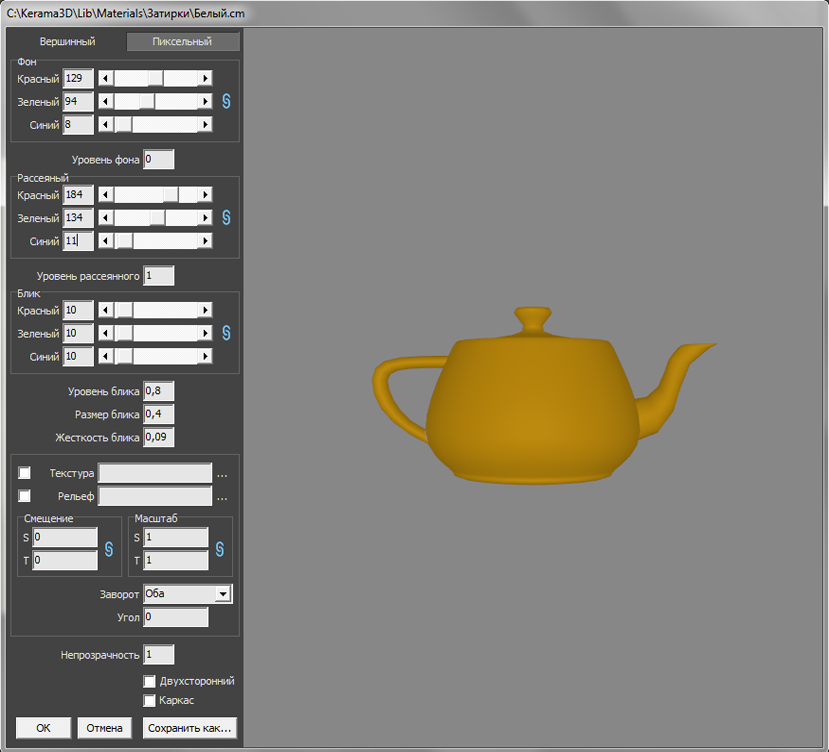This screenshot has width=829, height=752.
Task: Click the Отмена button
Action: [x=104, y=728]
